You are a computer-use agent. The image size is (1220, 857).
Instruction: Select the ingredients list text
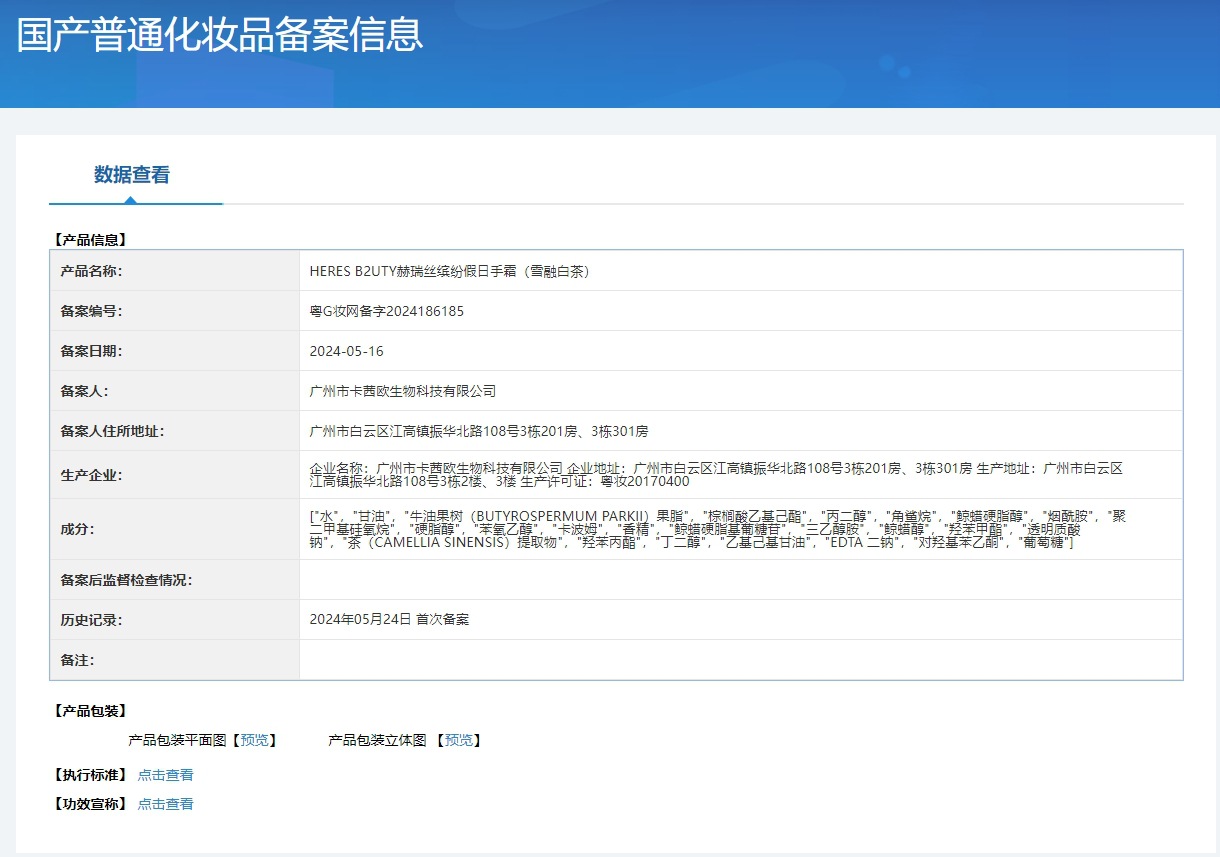coord(718,529)
